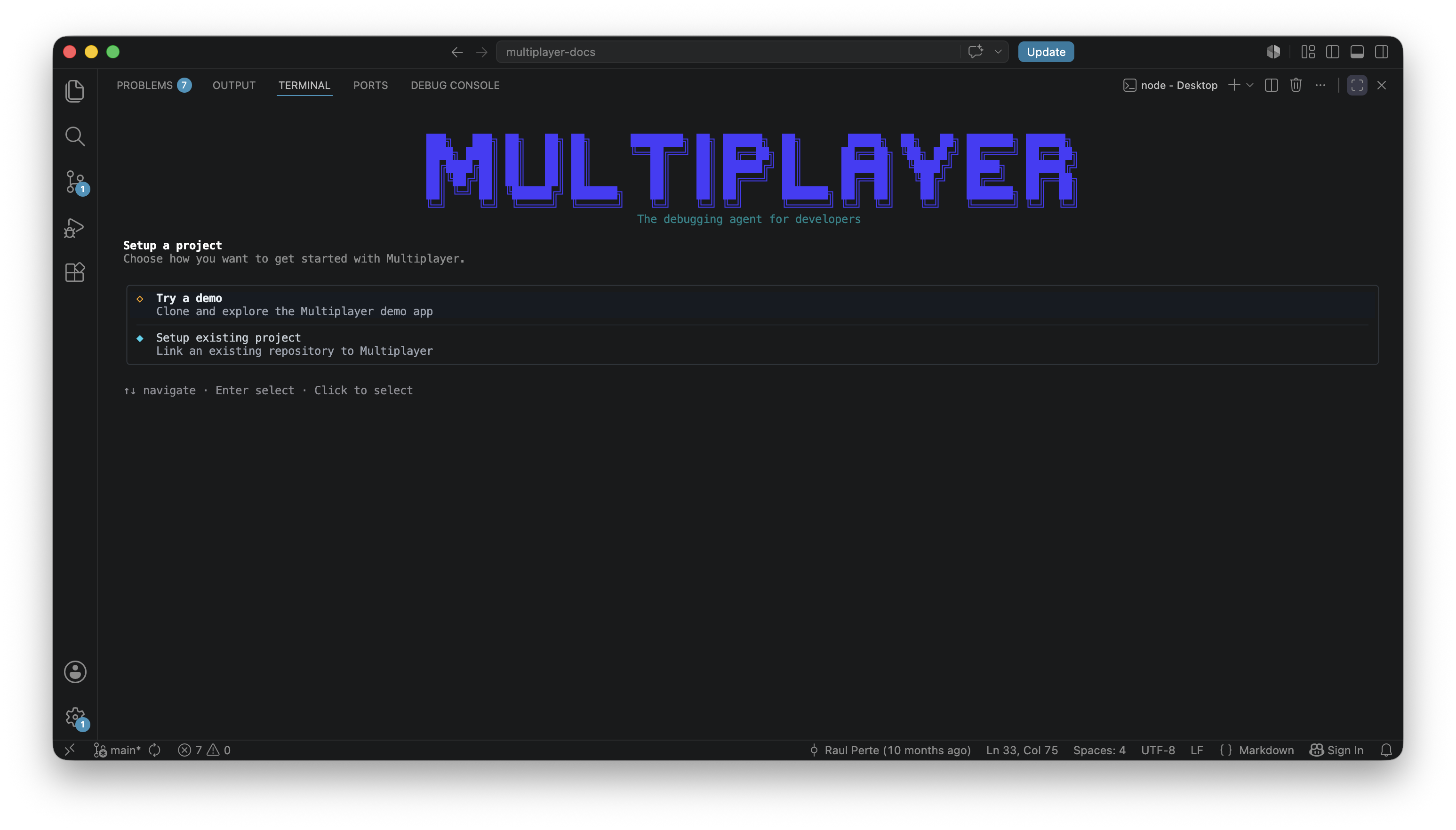Switch to the PORTS tab
Screen dimensions: 1456x830
coord(370,85)
